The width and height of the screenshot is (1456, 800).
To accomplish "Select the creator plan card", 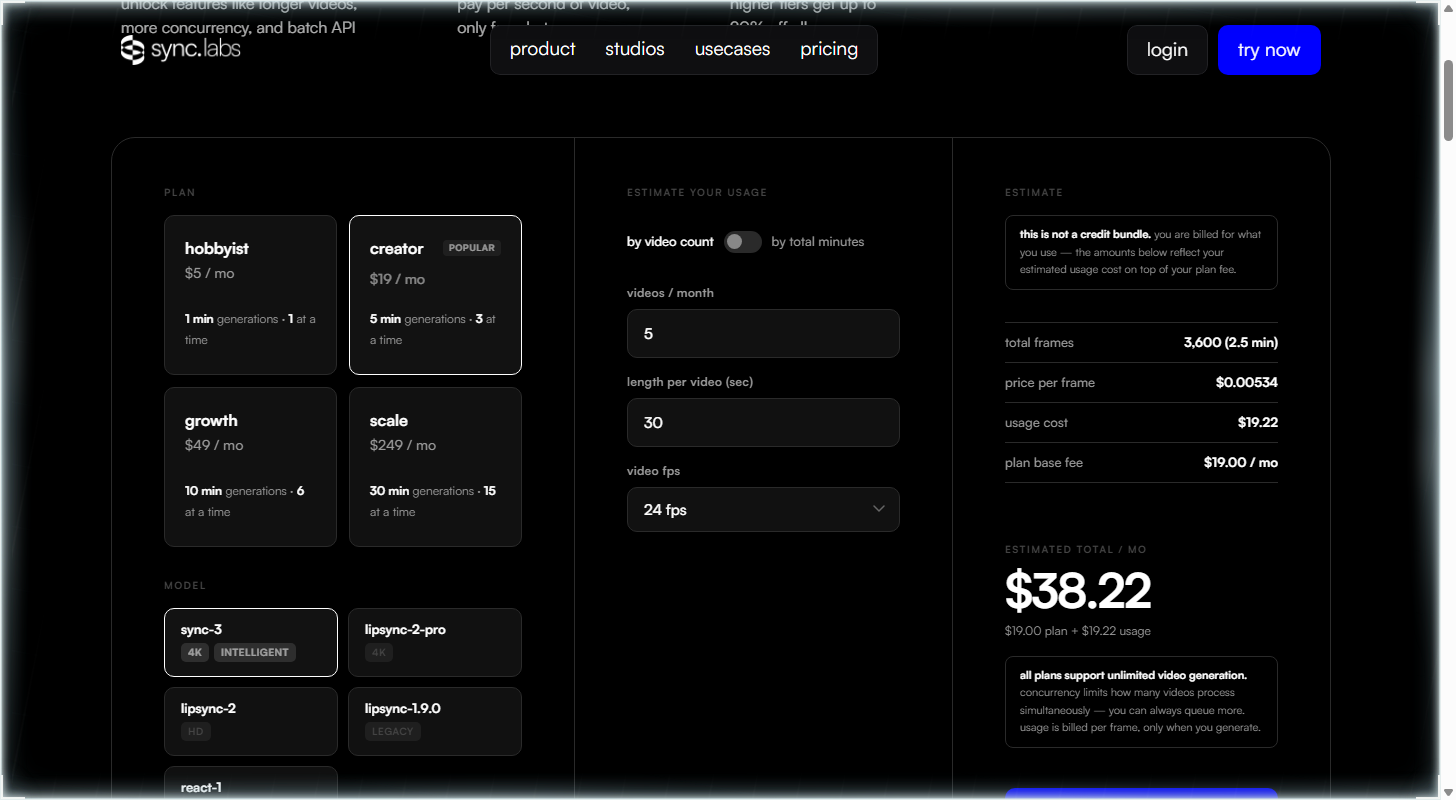I will point(435,295).
